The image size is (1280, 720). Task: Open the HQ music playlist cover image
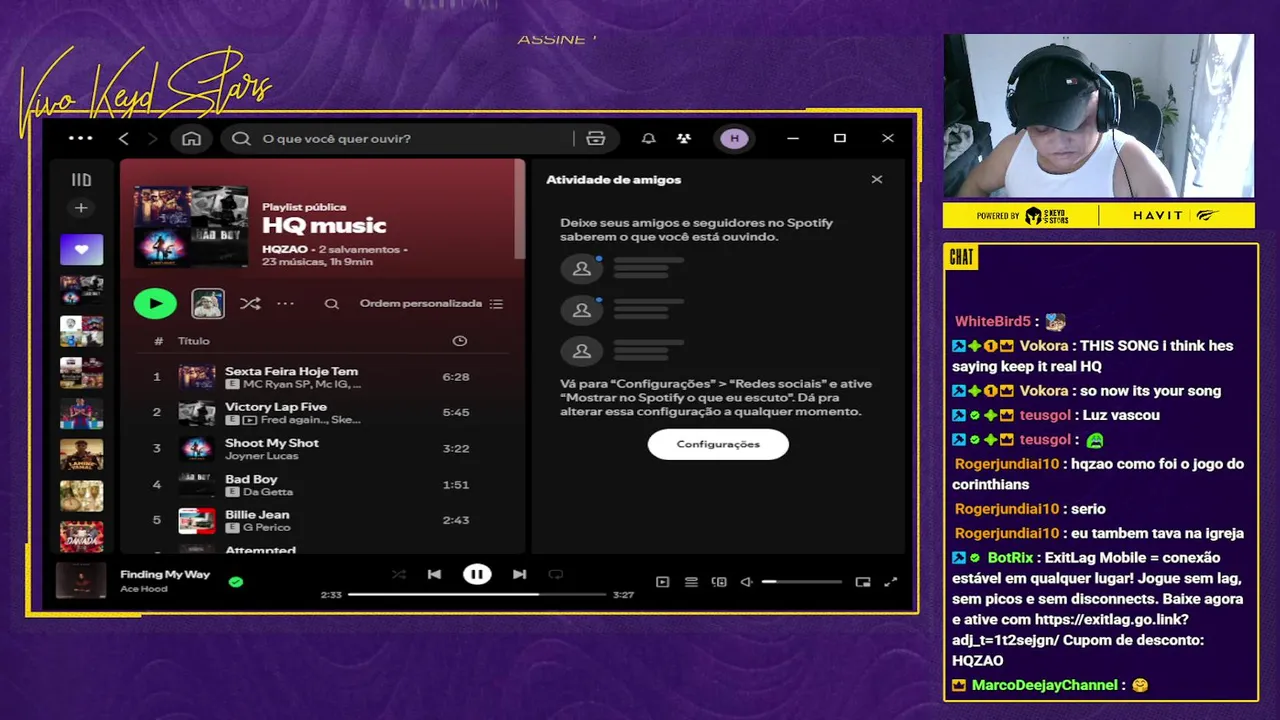191,226
